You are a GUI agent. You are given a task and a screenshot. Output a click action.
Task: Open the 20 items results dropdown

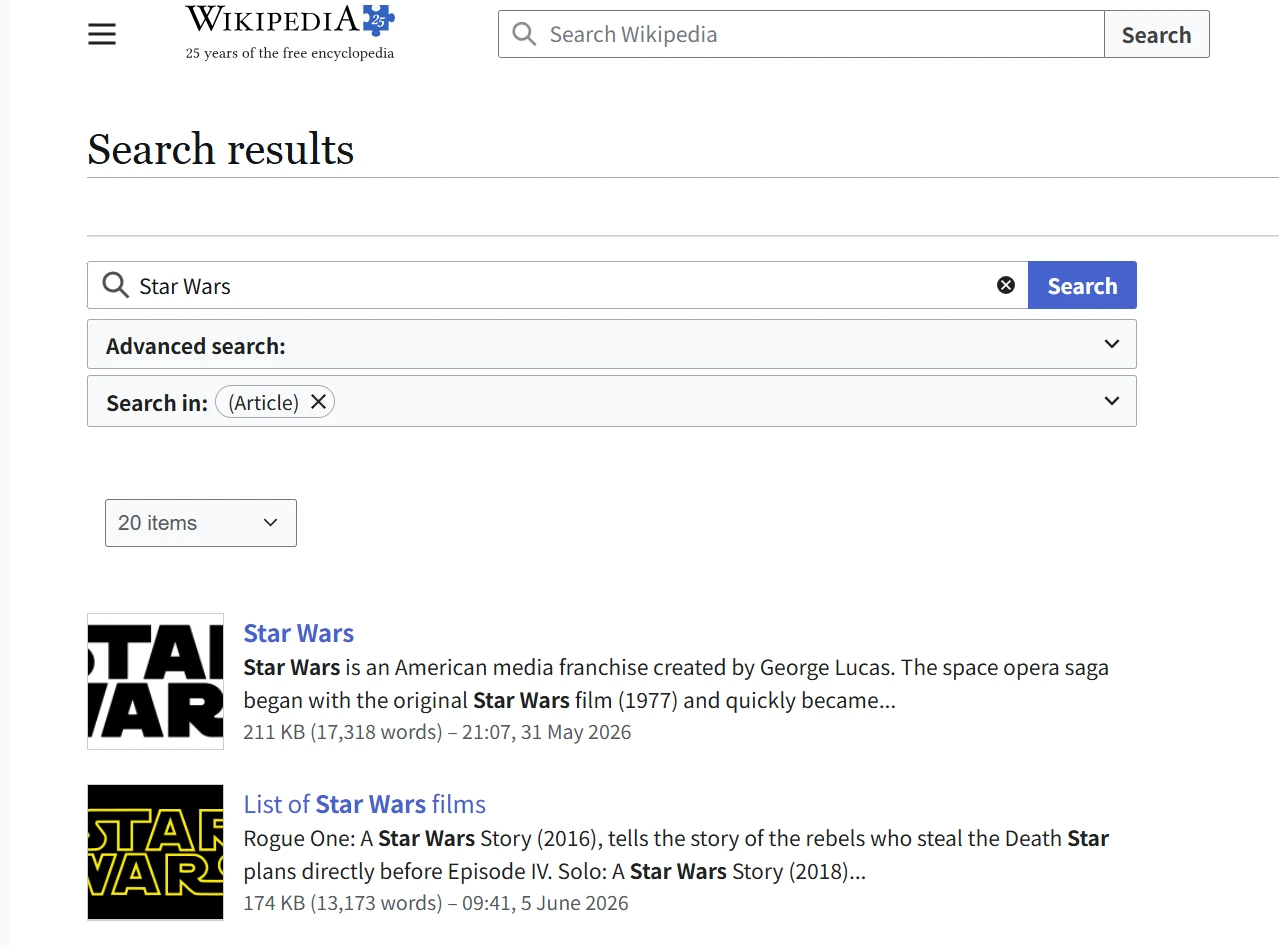pyautogui.click(x=201, y=523)
